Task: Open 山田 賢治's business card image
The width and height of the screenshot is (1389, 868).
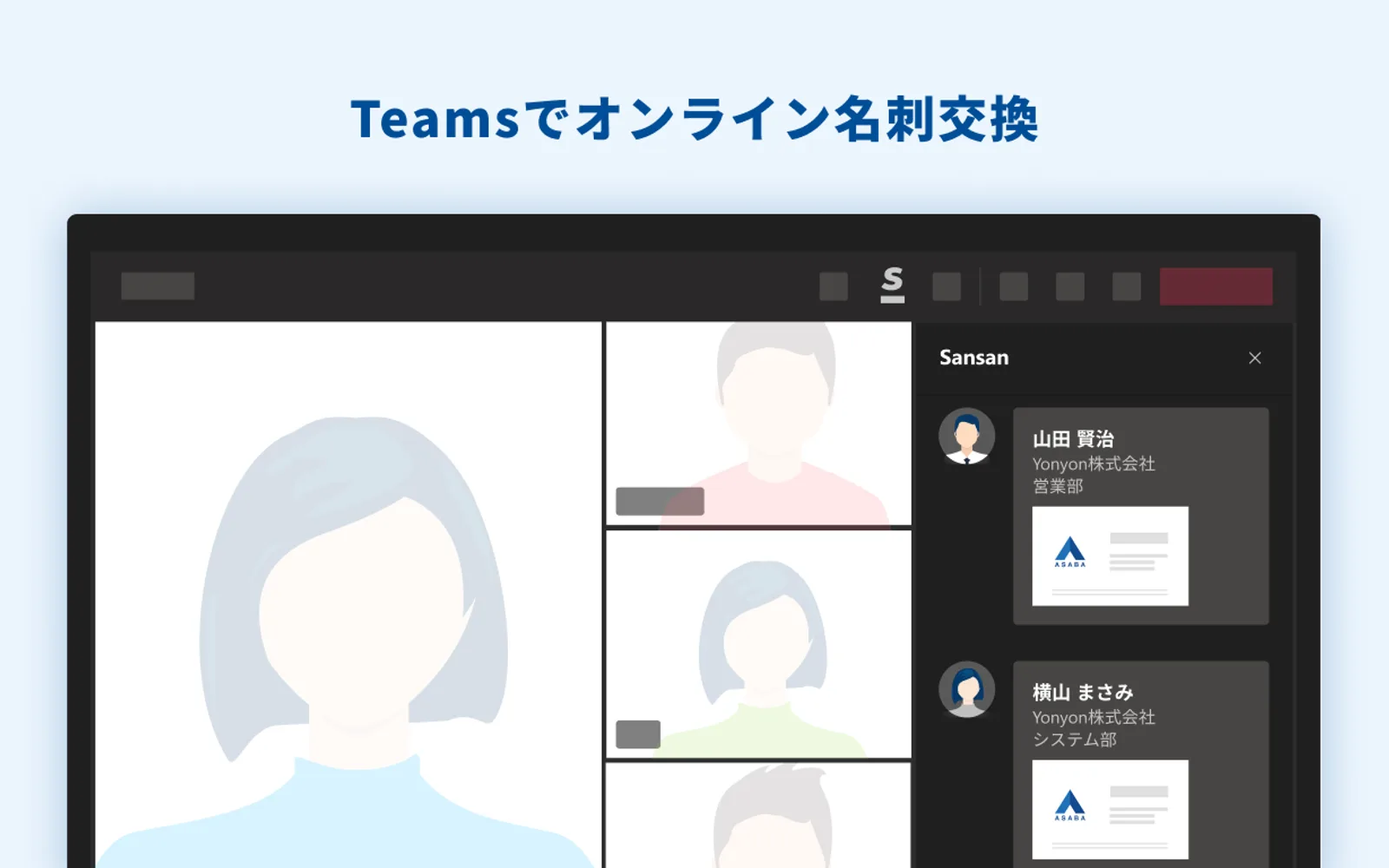Action: [x=1110, y=556]
